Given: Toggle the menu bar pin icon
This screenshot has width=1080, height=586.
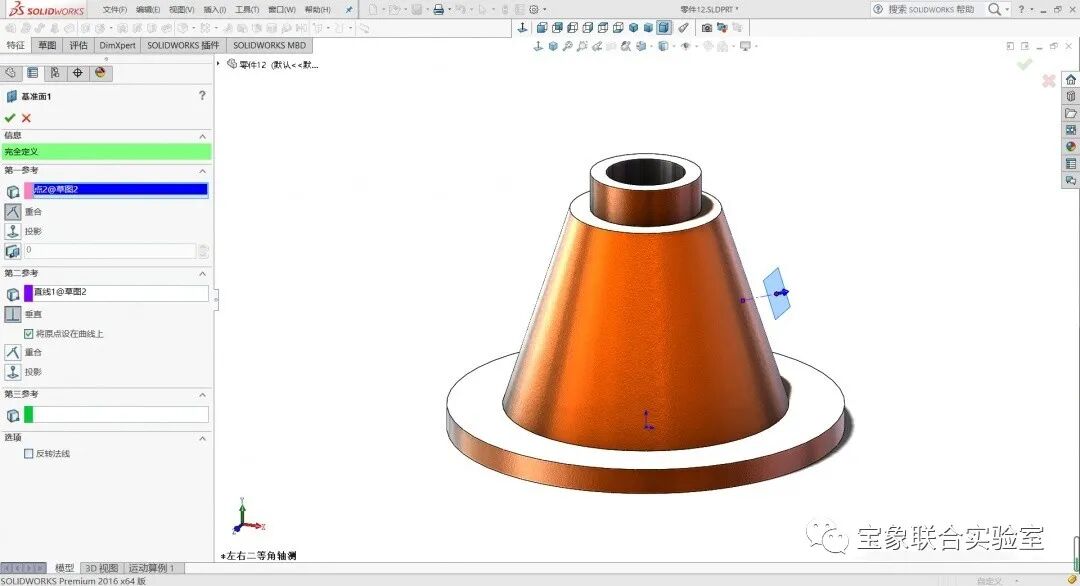Looking at the screenshot, I should (349, 10).
